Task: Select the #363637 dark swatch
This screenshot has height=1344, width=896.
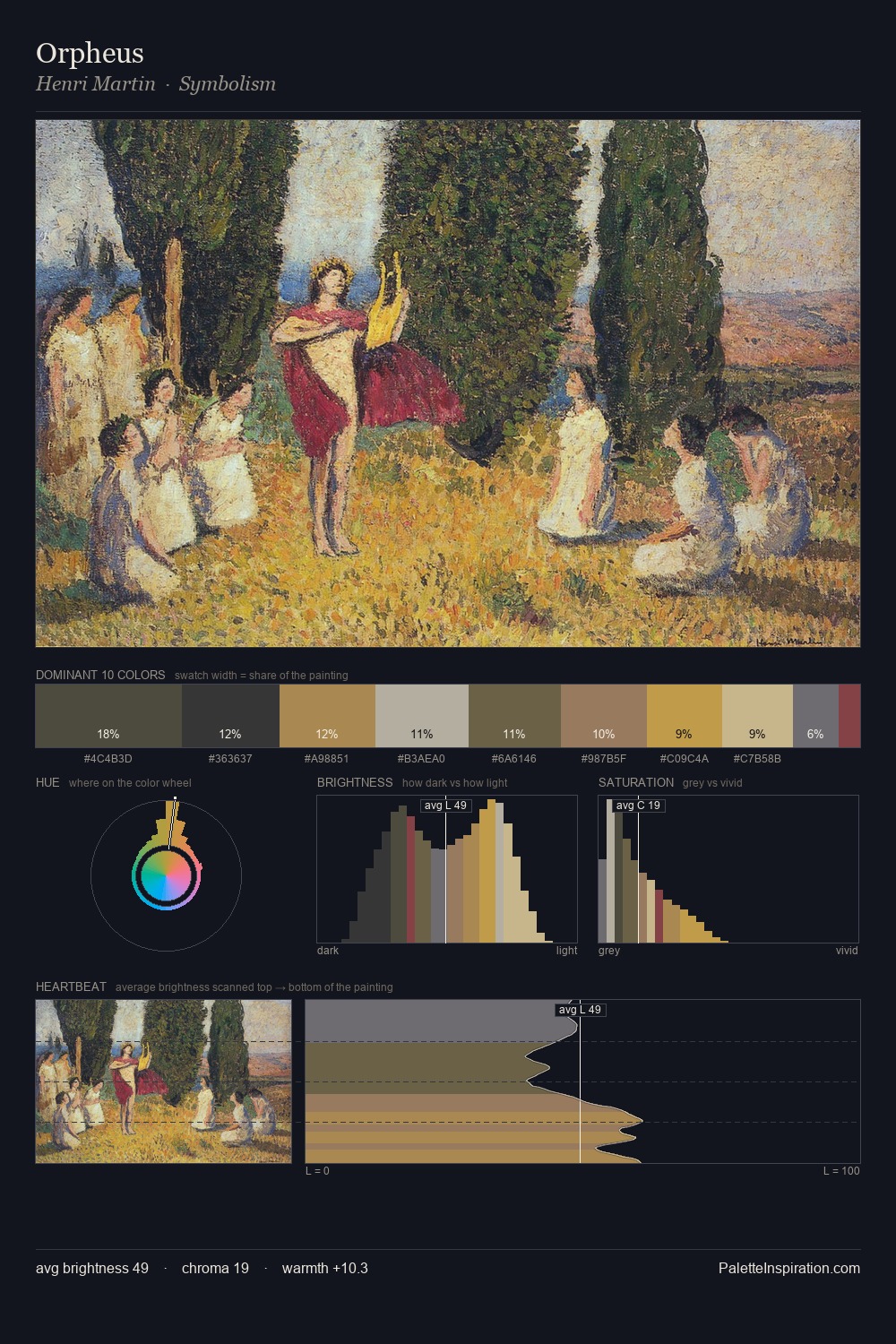Action: pyautogui.click(x=230, y=715)
